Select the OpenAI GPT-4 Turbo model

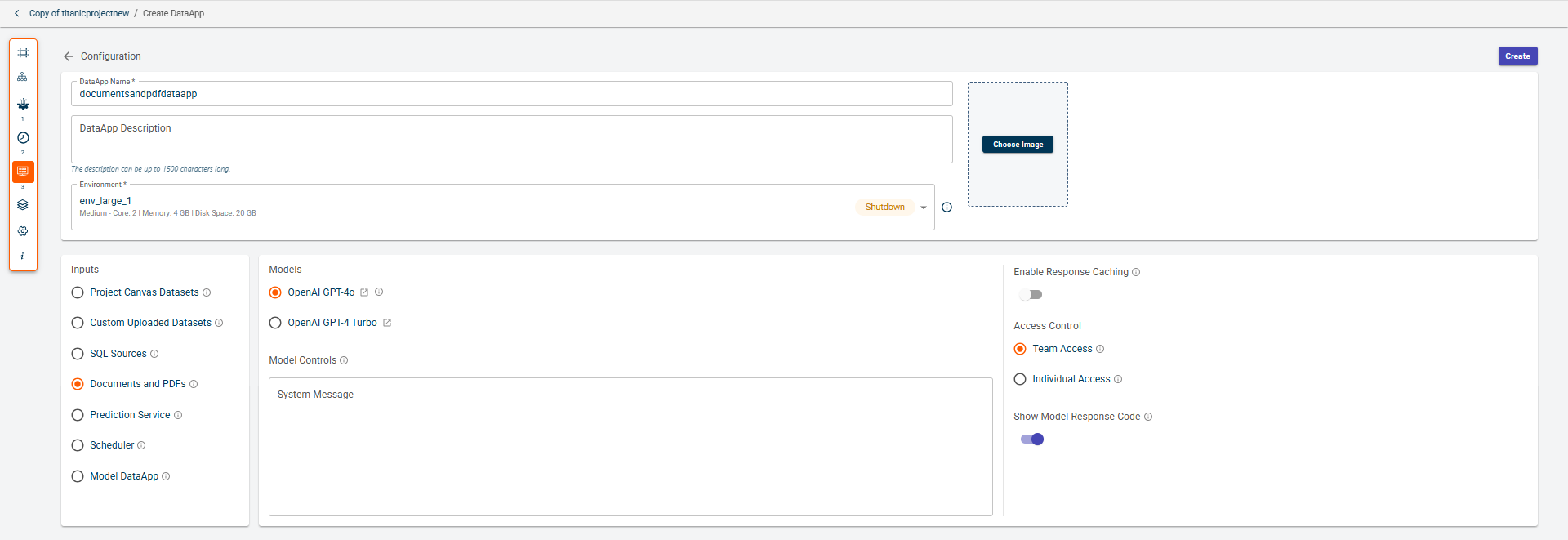click(x=275, y=323)
